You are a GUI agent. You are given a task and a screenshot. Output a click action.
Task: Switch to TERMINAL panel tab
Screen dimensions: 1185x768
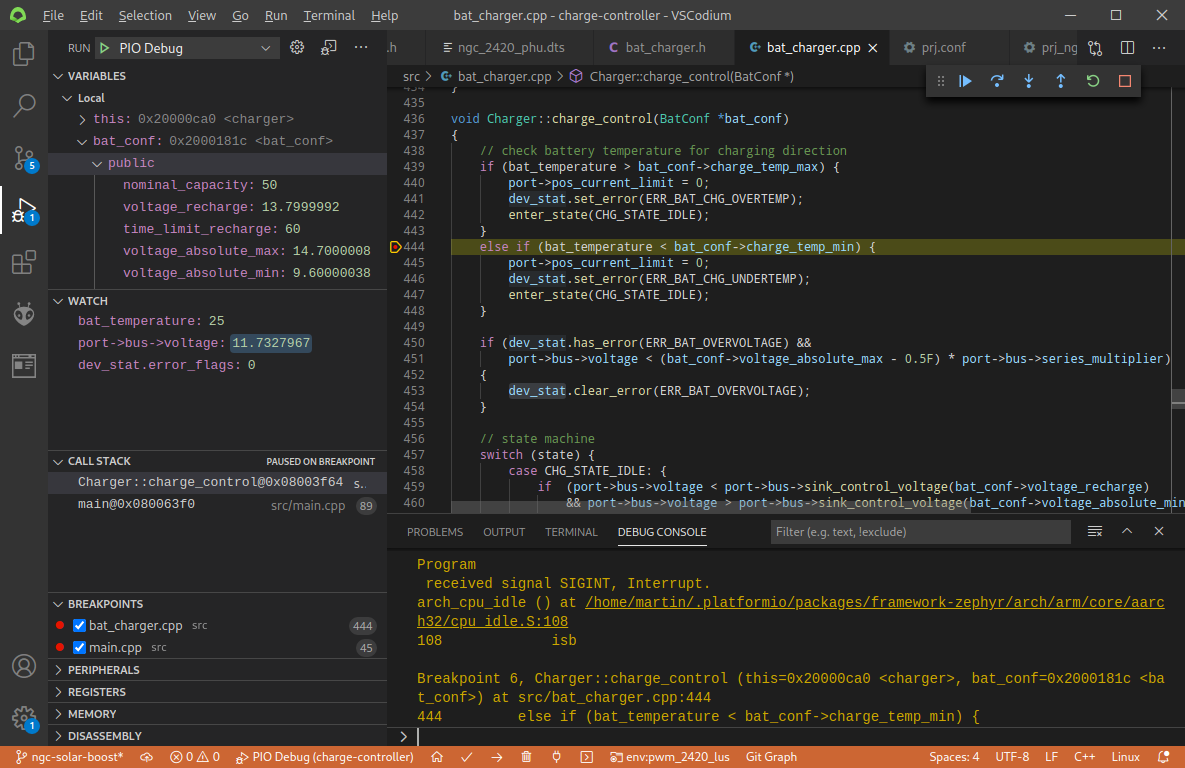571,532
